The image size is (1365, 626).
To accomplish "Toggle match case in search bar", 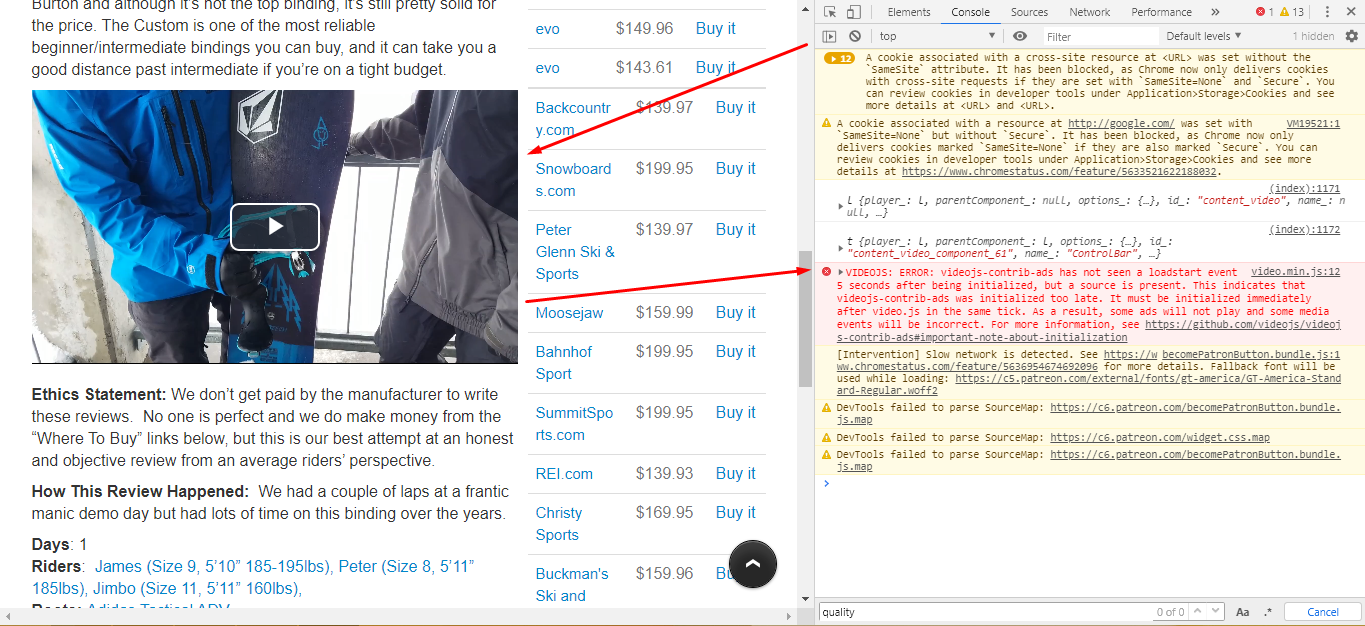I will (1243, 612).
